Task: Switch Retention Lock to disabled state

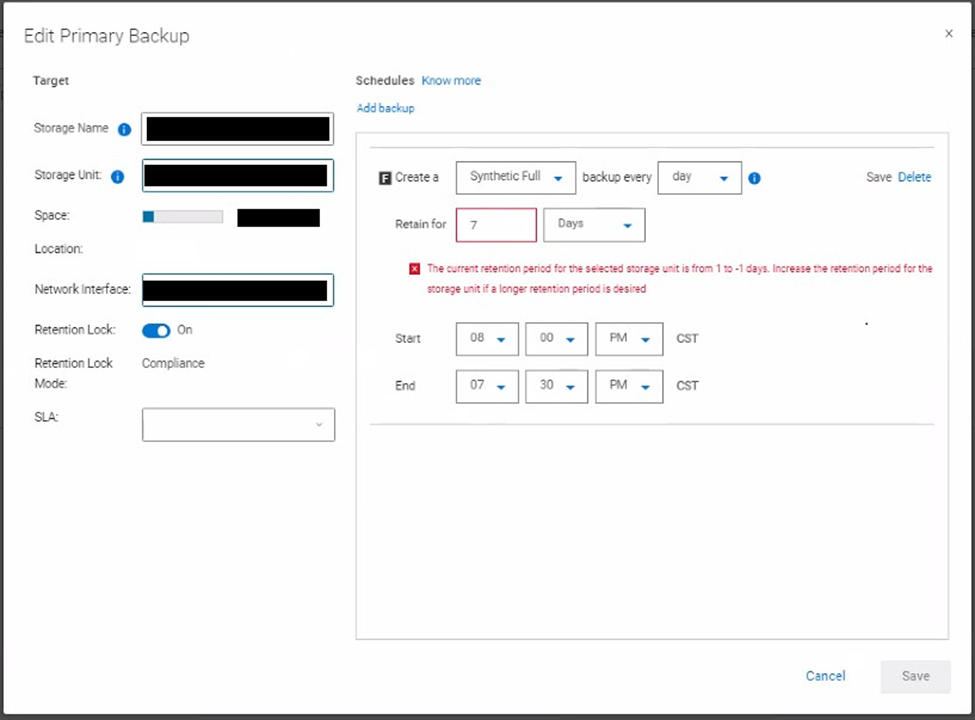Action: pyautogui.click(x=156, y=330)
